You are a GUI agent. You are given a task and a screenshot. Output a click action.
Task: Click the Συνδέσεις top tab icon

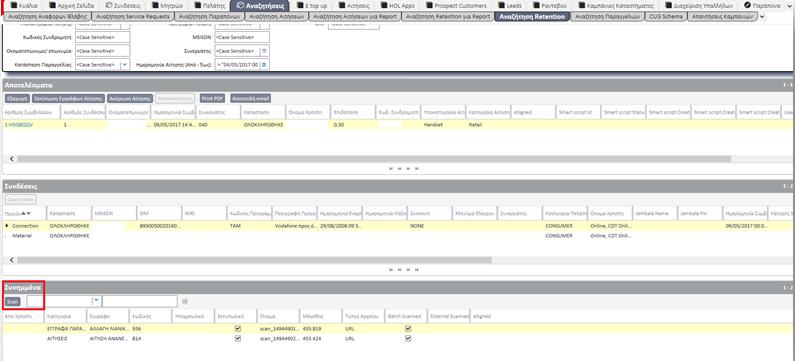click(109, 6)
